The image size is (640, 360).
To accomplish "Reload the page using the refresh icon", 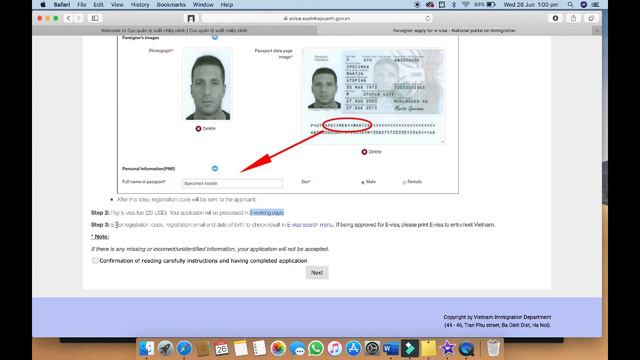I will (427, 18).
